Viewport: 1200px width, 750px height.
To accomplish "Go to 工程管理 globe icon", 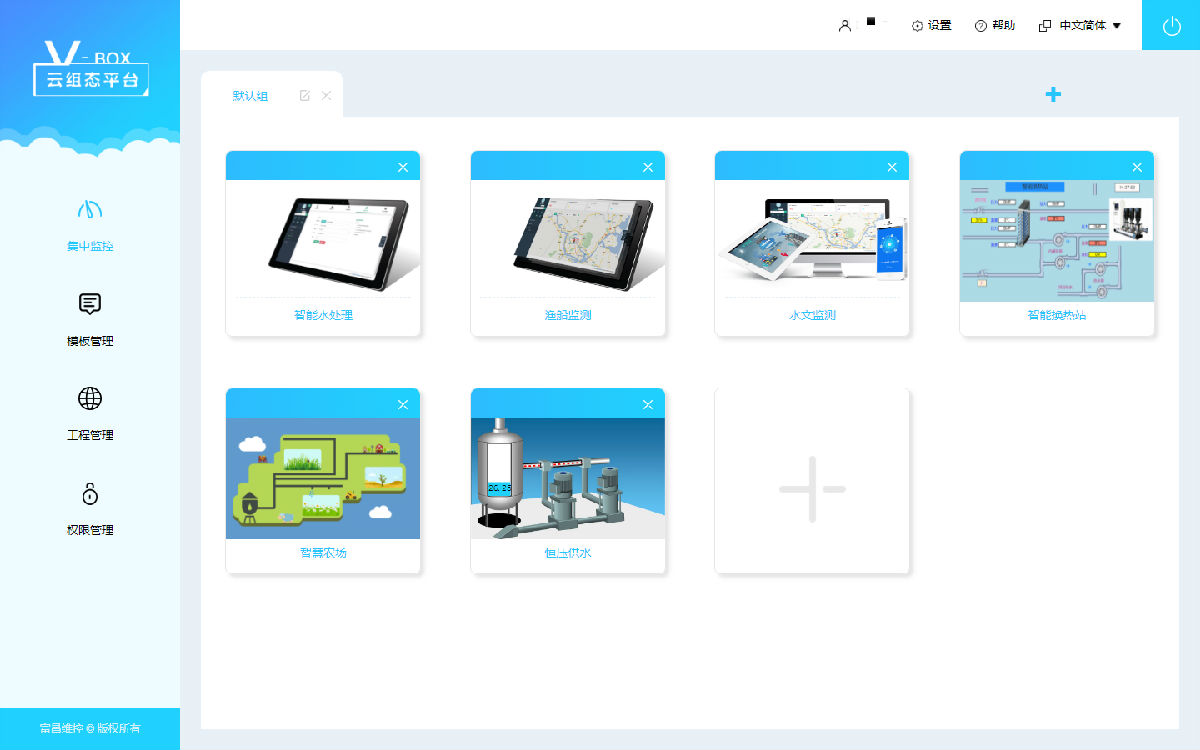I will tap(90, 399).
